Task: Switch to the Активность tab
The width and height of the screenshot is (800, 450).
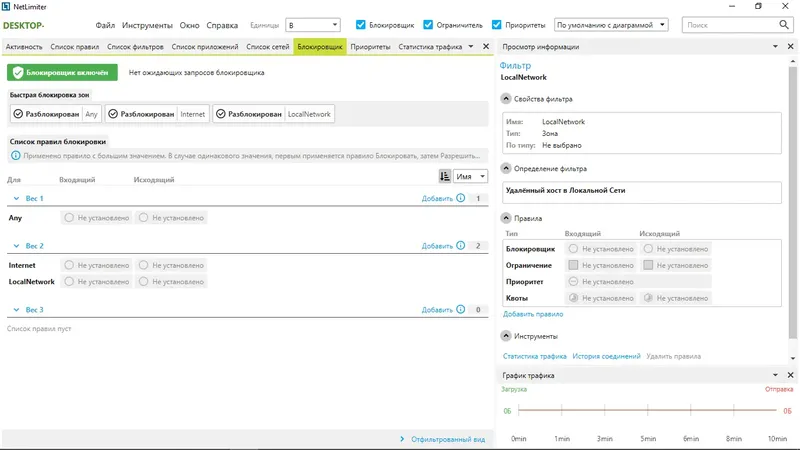Action: 24,46
